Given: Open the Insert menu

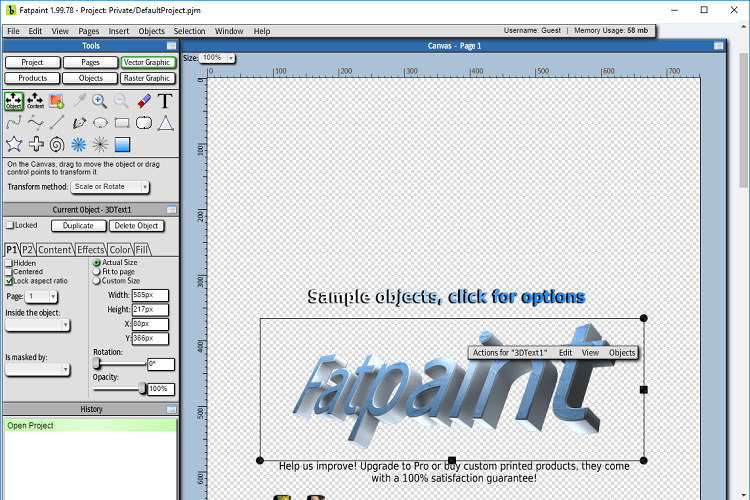Looking at the screenshot, I should point(119,31).
